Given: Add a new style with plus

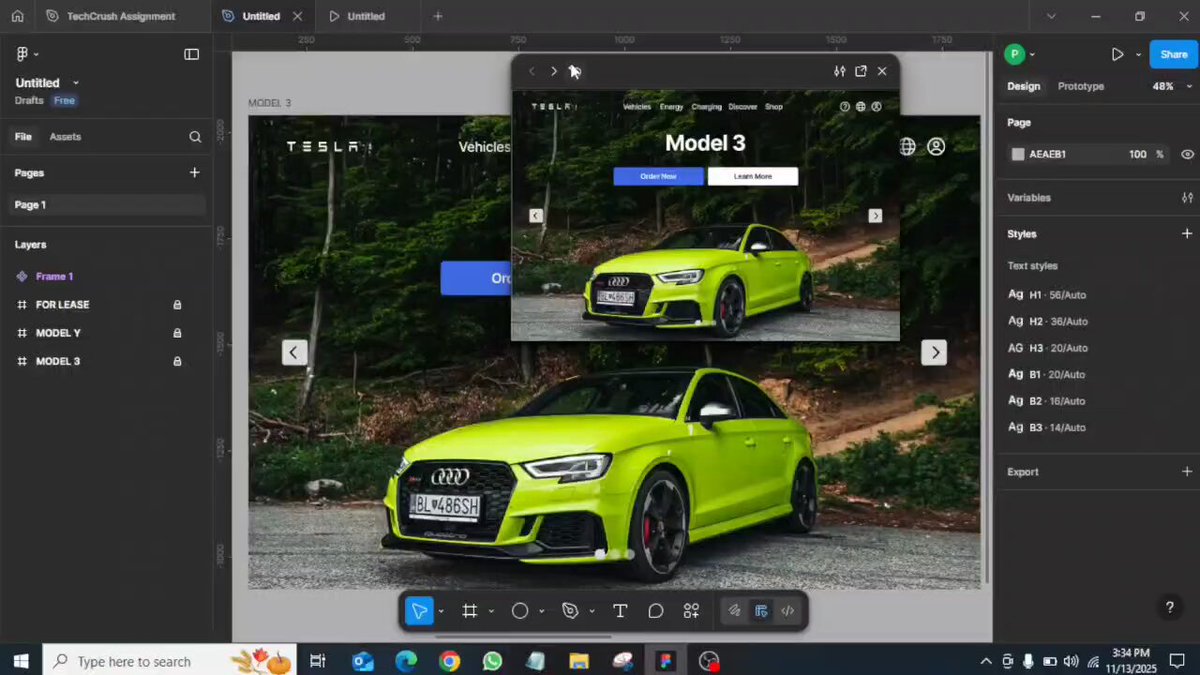Looking at the screenshot, I should pyautogui.click(x=1187, y=234).
